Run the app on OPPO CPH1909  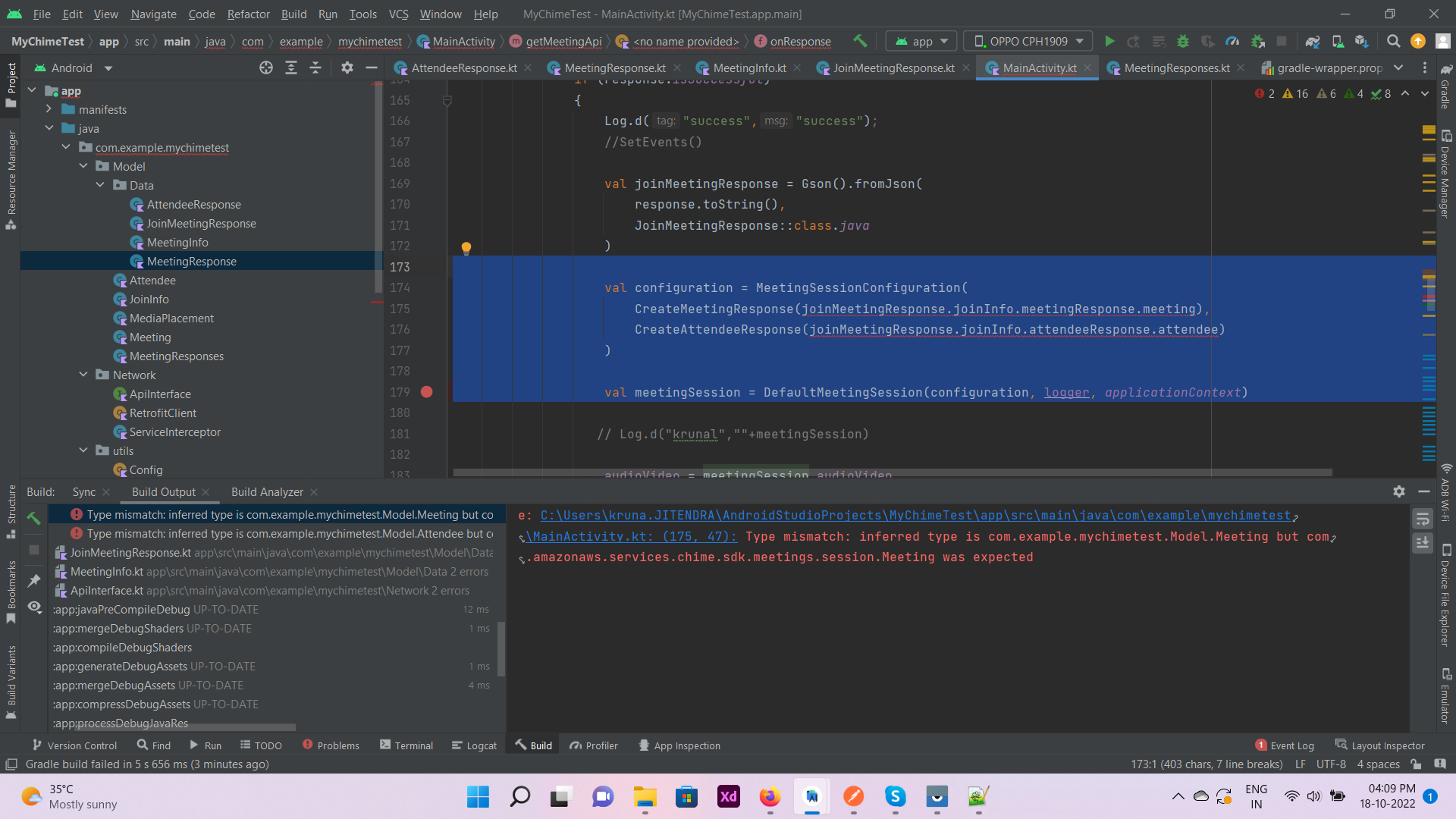[1109, 41]
